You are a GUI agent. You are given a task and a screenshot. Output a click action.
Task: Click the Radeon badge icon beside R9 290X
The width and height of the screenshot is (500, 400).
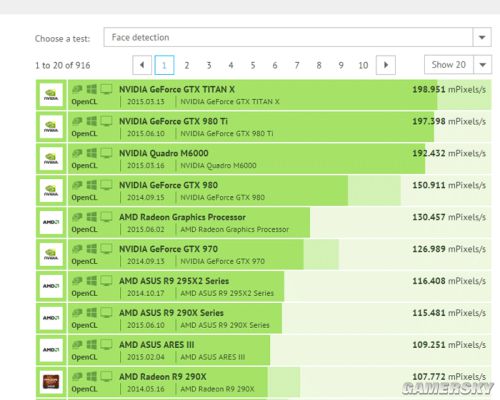tap(51, 382)
